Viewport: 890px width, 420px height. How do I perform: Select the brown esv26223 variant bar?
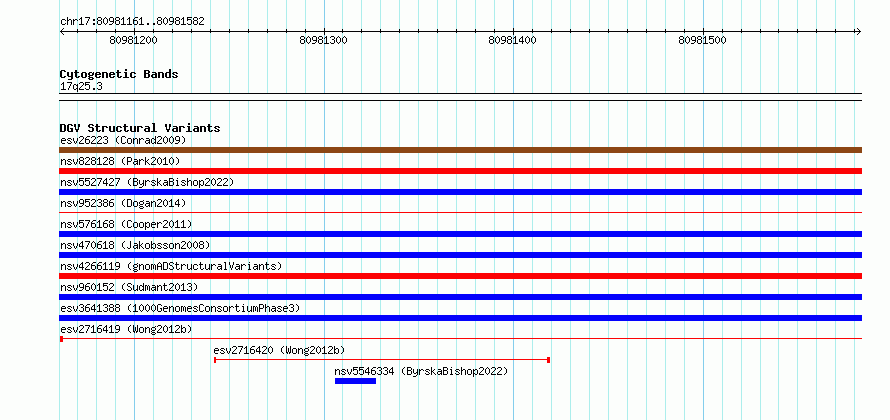[x=460, y=150]
